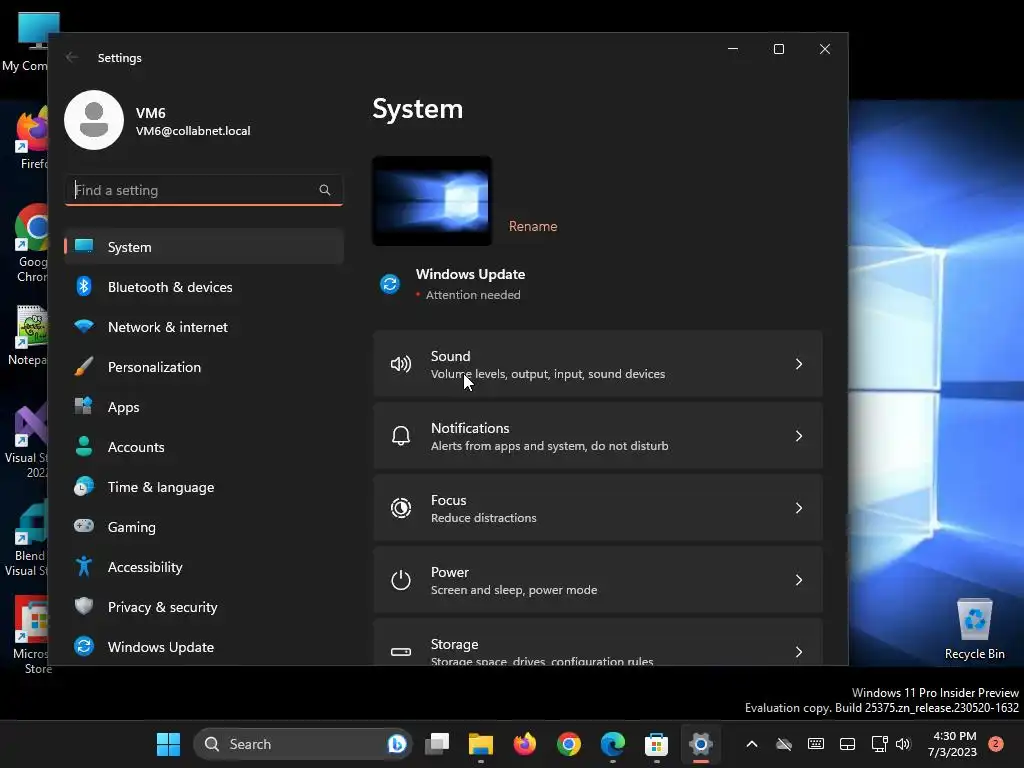Open the Windows Start menu
The height and width of the screenshot is (768, 1024).
pos(168,744)
